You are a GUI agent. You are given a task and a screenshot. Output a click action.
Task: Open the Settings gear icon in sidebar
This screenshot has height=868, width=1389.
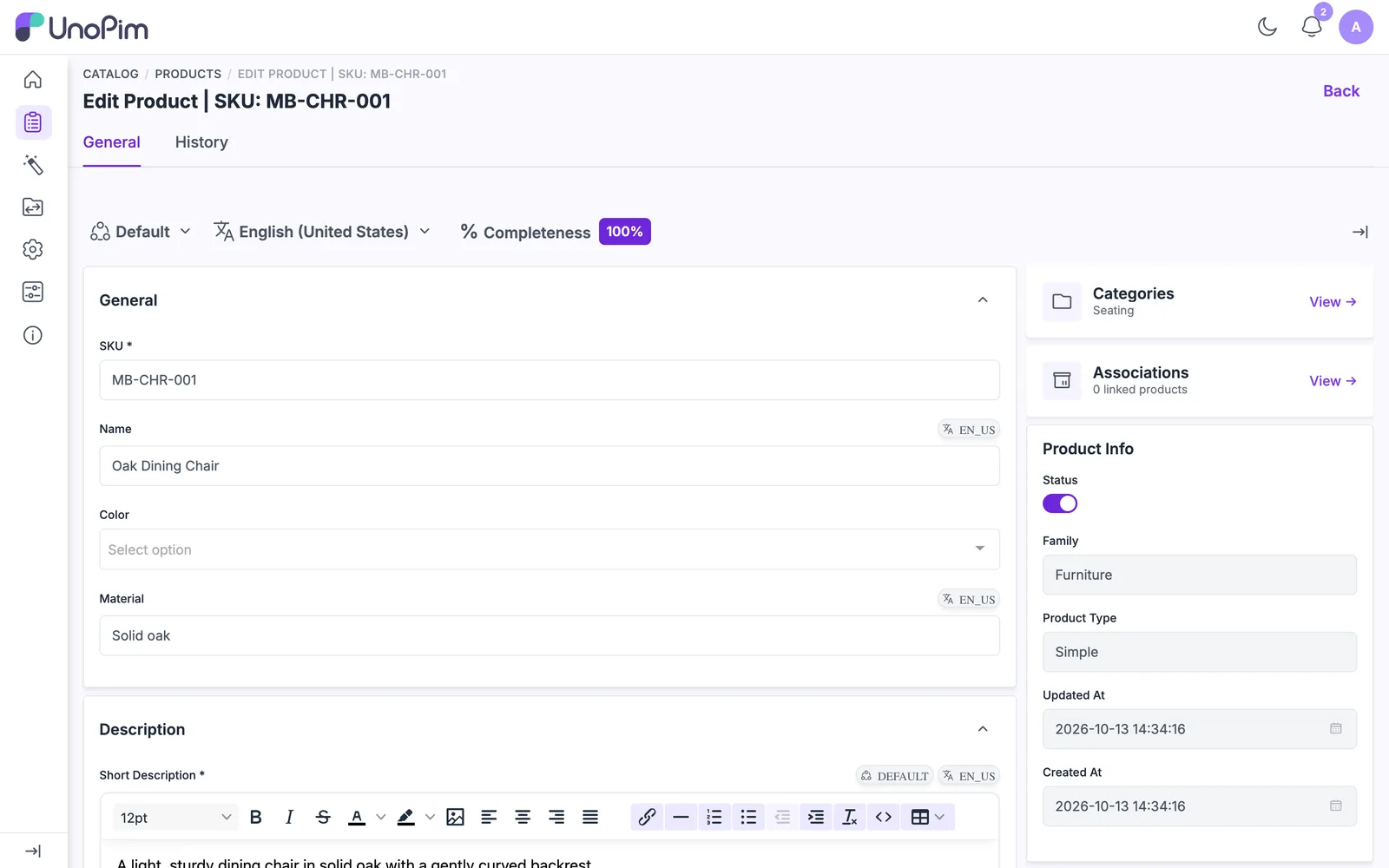coord(33,250)
